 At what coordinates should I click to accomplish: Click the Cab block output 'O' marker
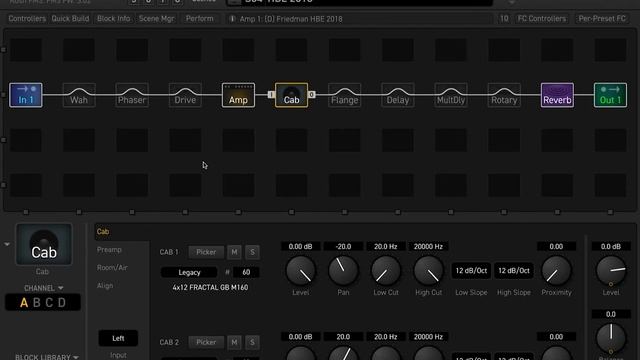[x=311, y=95]
